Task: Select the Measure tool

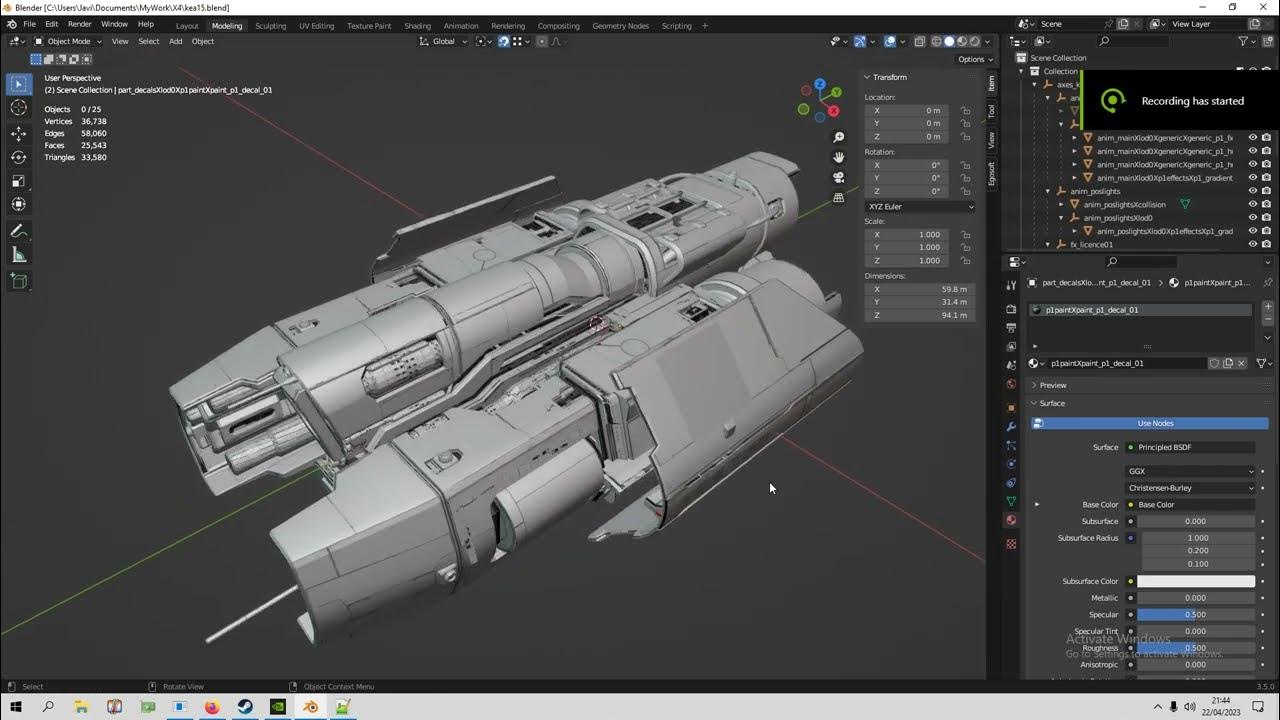Action: [x=18, y=255]
